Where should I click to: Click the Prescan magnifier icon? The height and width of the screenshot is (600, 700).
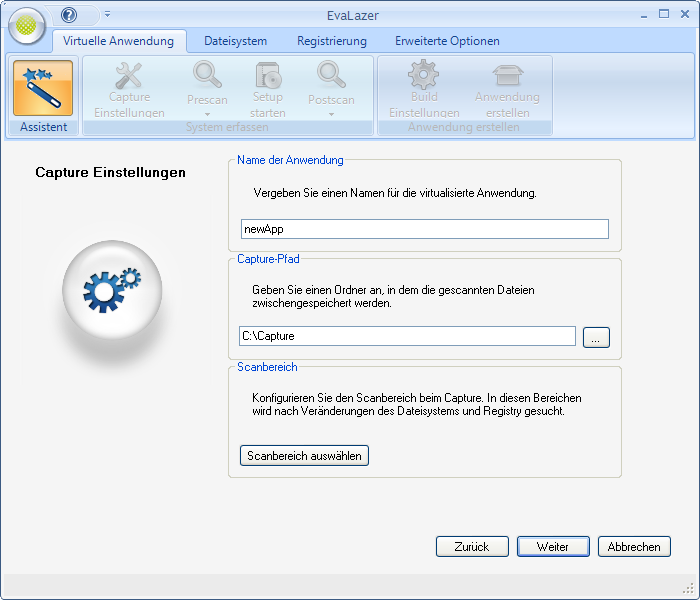207,76
